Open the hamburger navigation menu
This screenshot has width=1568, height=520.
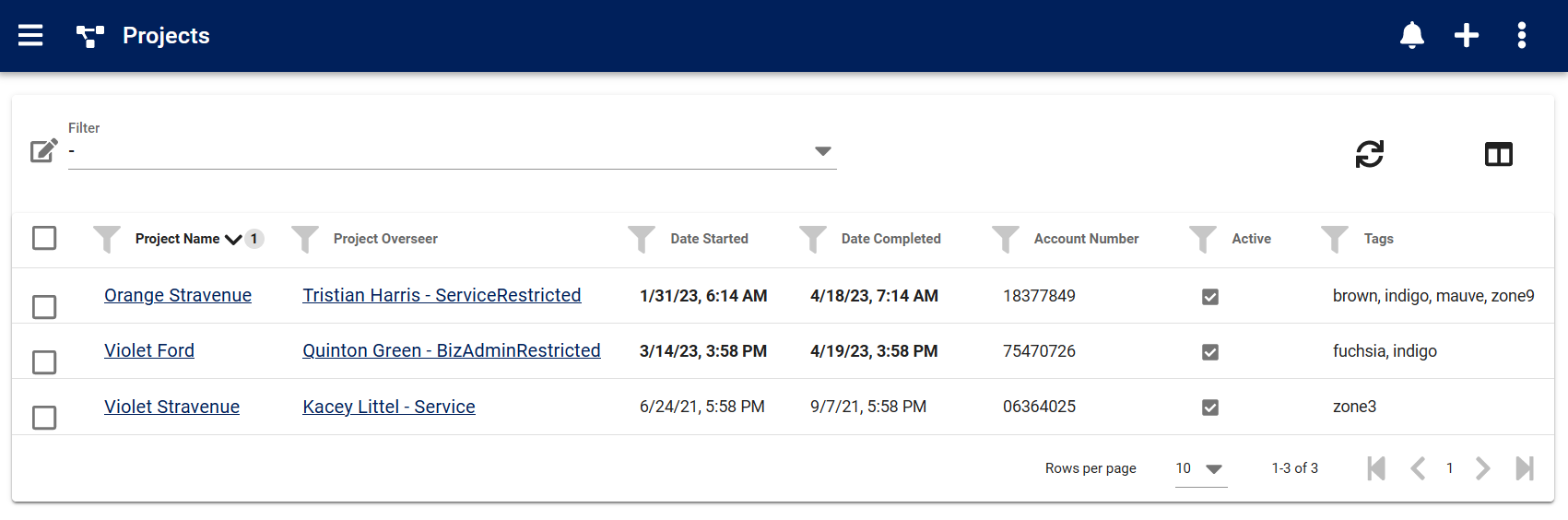point(30,36)
